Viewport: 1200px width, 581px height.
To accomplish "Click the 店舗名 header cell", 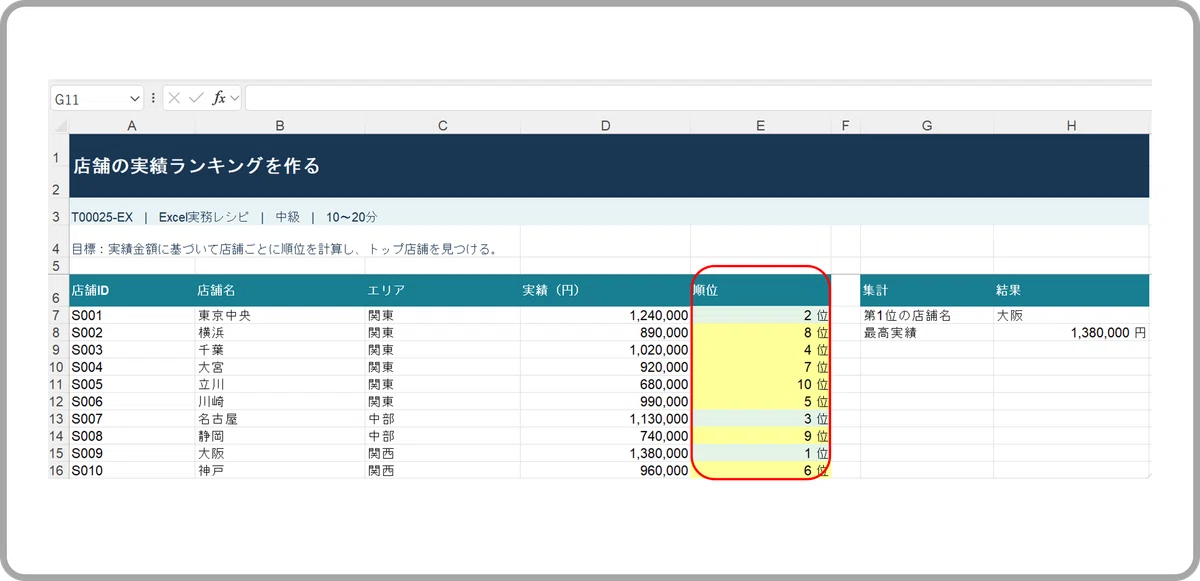I will click(x=280, y=291).
